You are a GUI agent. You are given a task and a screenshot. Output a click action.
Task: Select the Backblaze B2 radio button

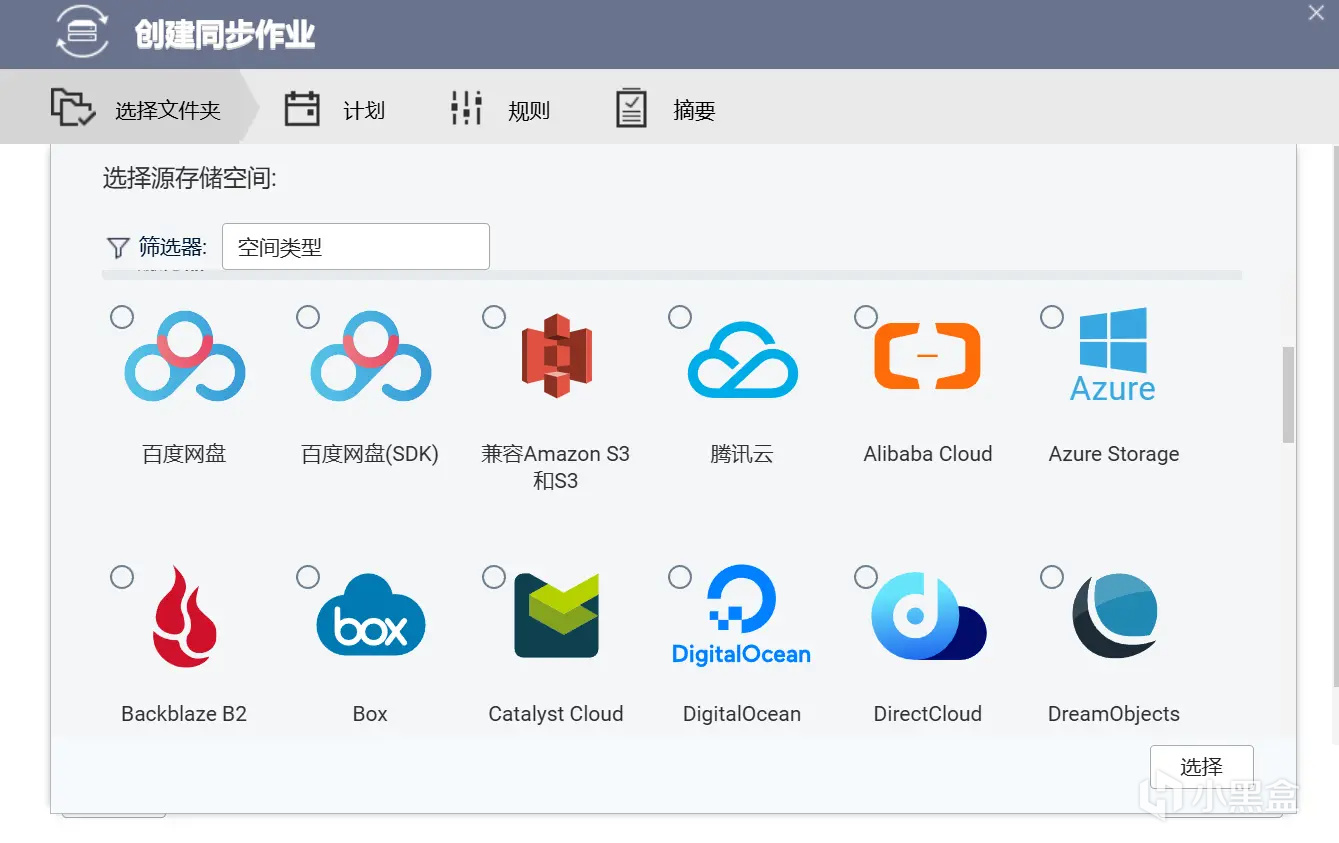point(122,577)
